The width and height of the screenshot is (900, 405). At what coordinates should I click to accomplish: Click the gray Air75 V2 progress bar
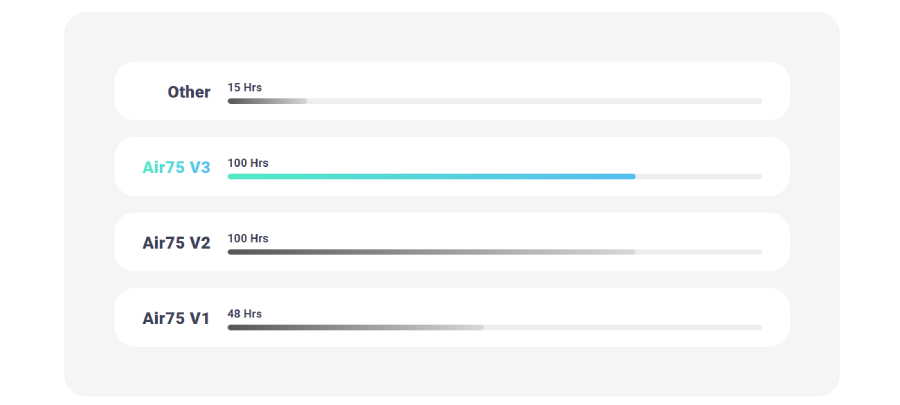point(430,252)
